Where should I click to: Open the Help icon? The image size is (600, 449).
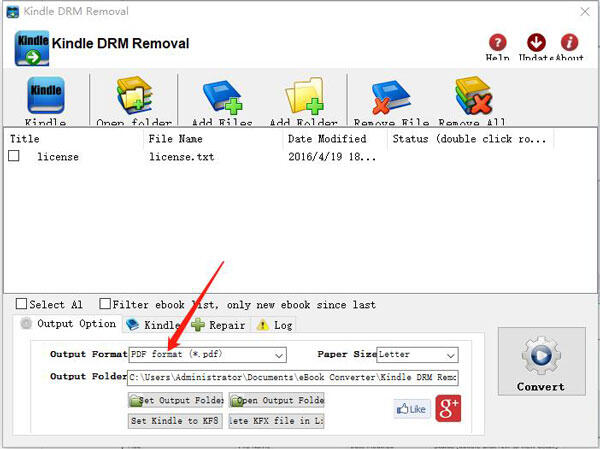click(x=497, y=42)
